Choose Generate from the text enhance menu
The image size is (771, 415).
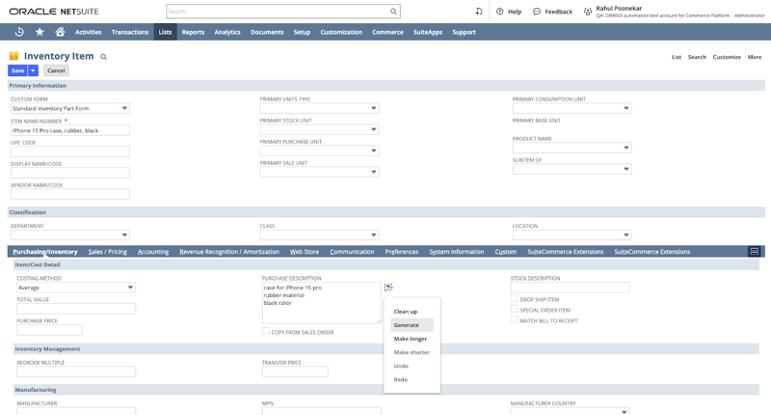pos(407,325)
